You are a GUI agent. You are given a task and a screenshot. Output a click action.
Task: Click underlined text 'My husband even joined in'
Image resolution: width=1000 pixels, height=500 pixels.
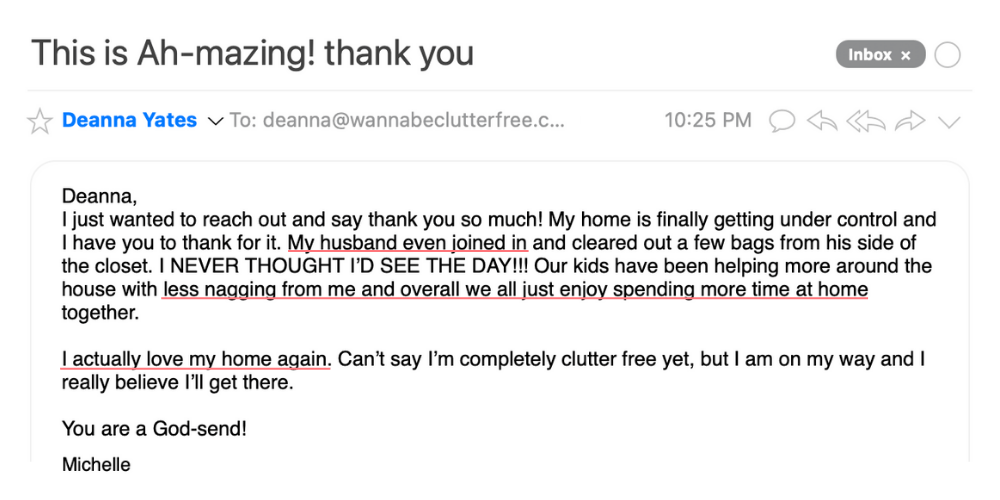coord(408,242)
